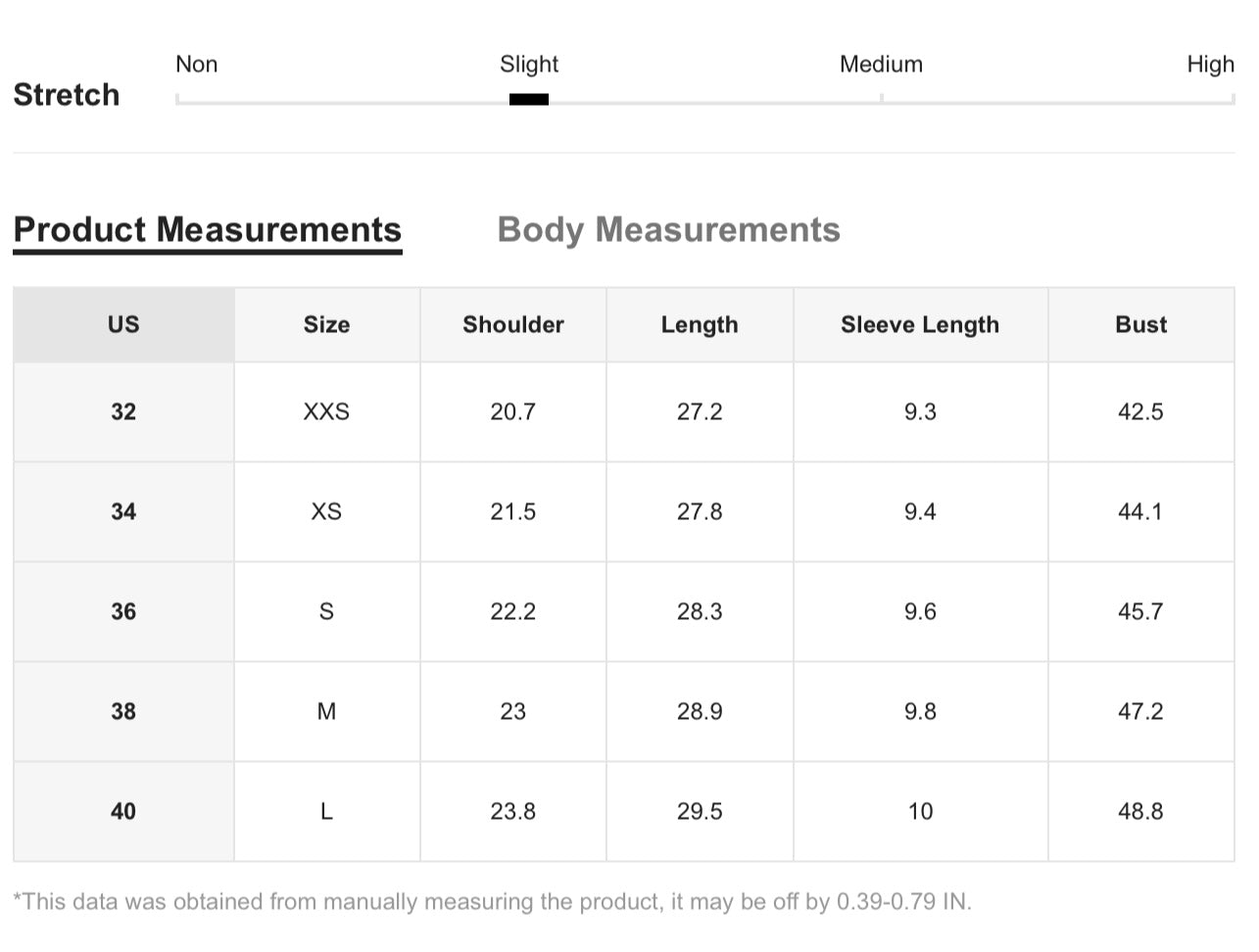Select the XS size cell
This screenshot has width=1259, height=952.
tap(326, 511)
